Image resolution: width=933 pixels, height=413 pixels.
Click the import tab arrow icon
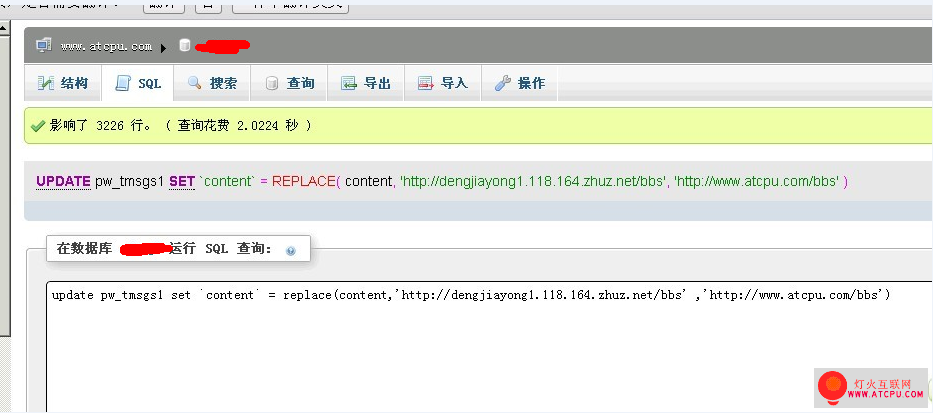[425, 83]
